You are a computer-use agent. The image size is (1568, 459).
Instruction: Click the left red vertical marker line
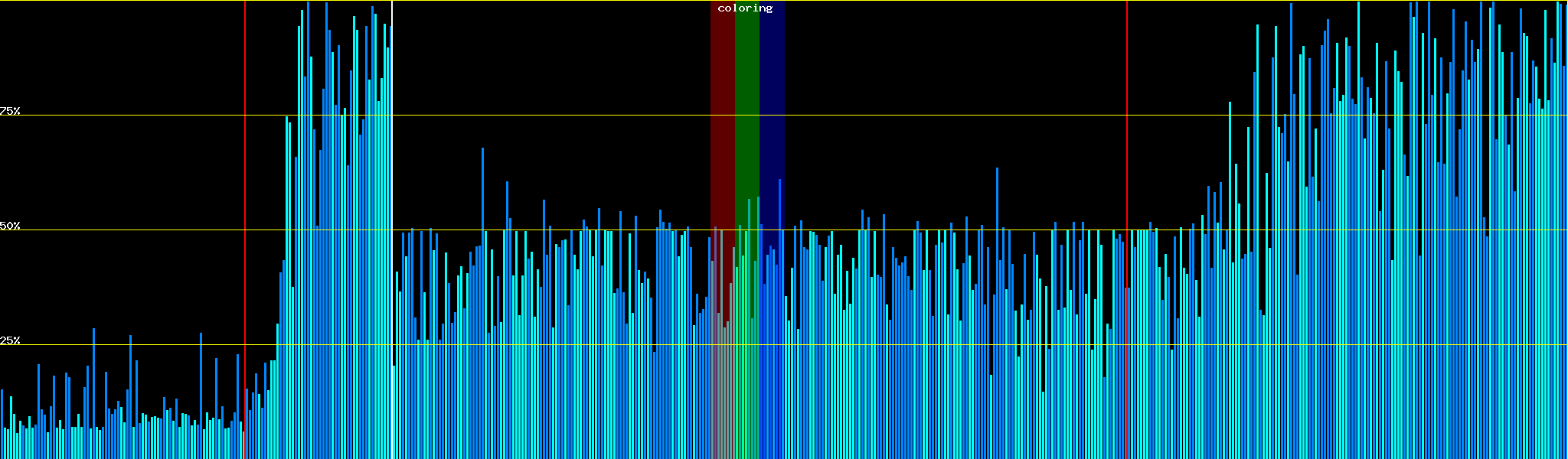pyautogui.click(x=245, y=191)
